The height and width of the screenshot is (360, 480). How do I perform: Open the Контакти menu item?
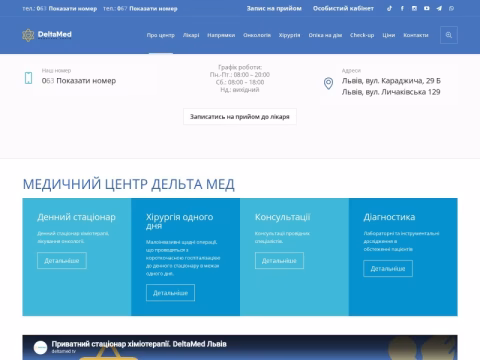coord(416,35)
